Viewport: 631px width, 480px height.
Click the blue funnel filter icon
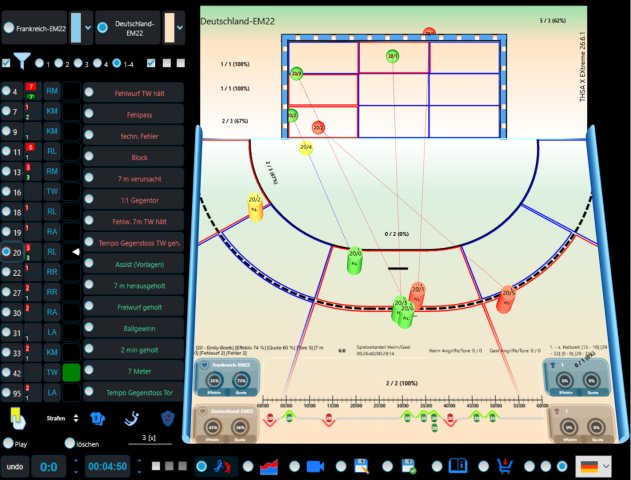pos(22,61)
